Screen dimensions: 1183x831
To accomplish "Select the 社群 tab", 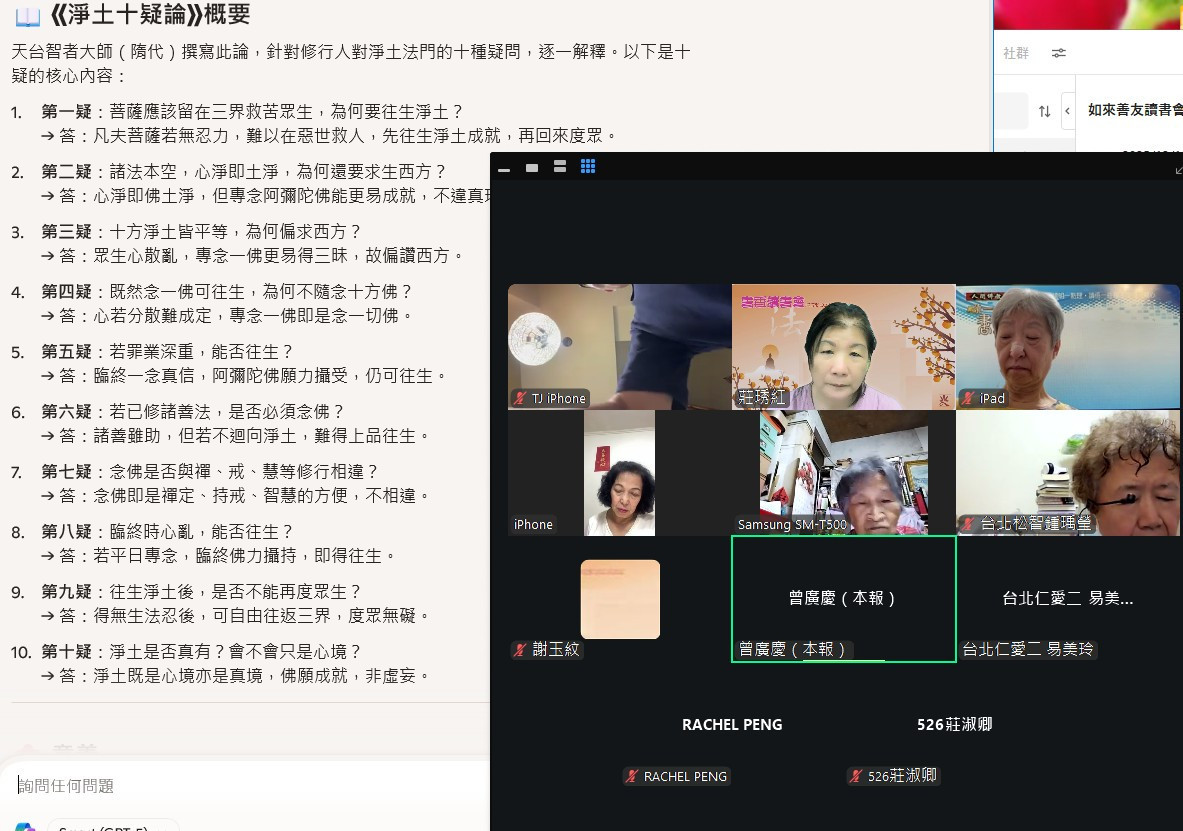I will (x=1016, y=53).
